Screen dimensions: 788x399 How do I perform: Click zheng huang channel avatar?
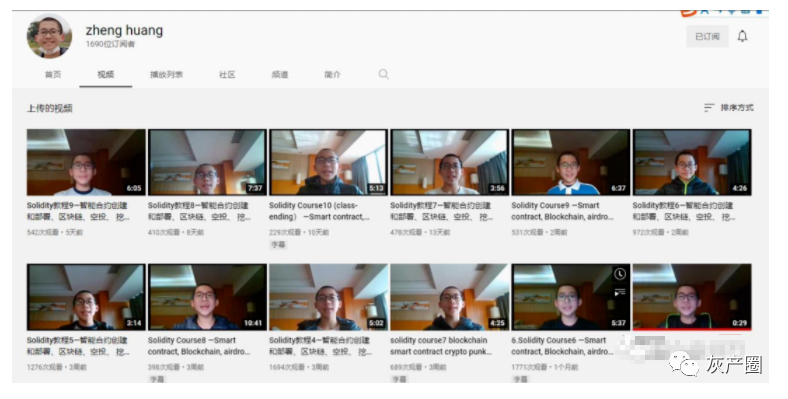(49, 36)
